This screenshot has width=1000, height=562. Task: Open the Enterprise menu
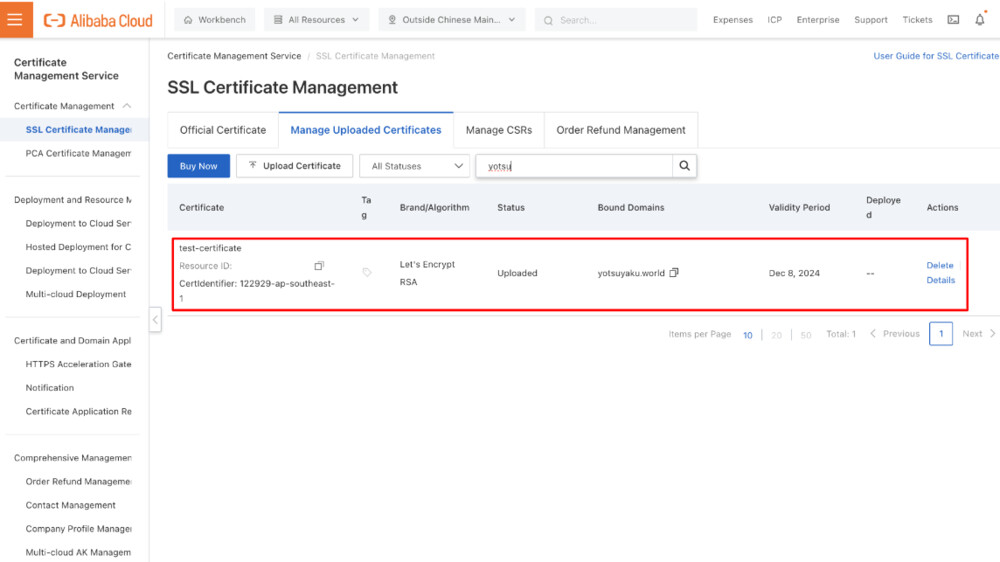pos(818,20)
